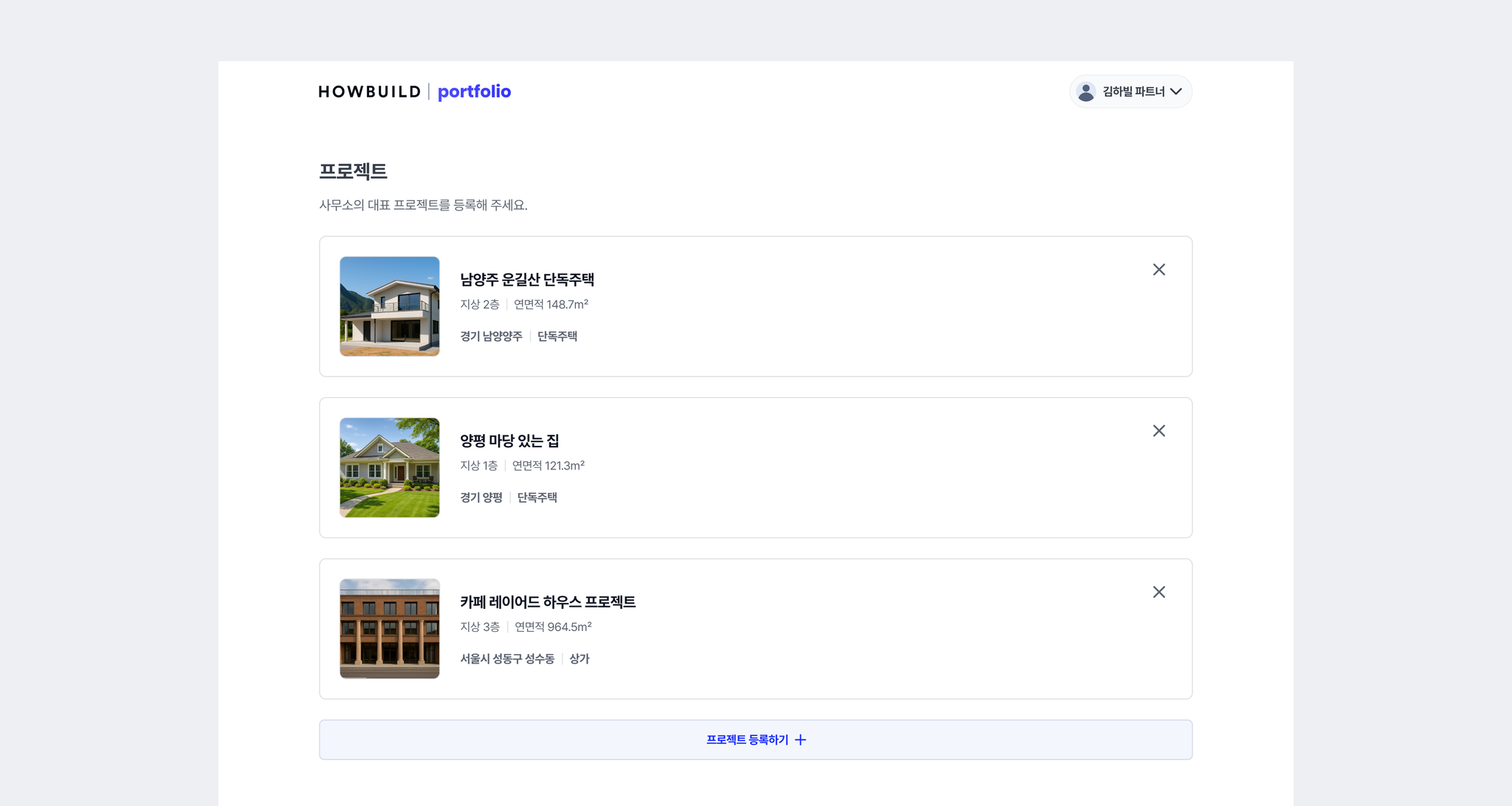The height and width of the screenshot is (806, 1512).
Task: Click the location text 경기 남양주
Action: point(491,337)
